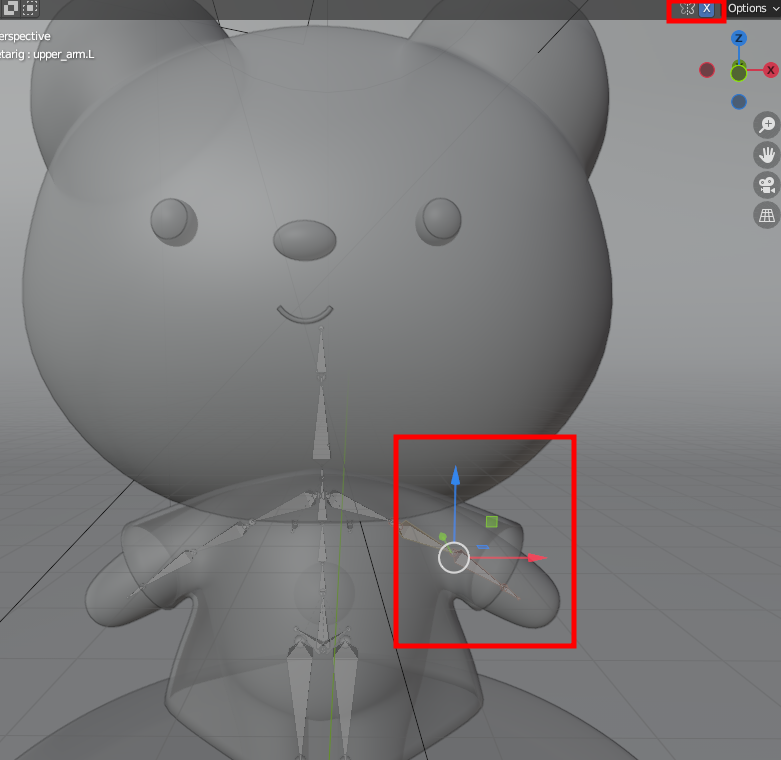Click the red X axis on navigation gizmo

[771, 70]
